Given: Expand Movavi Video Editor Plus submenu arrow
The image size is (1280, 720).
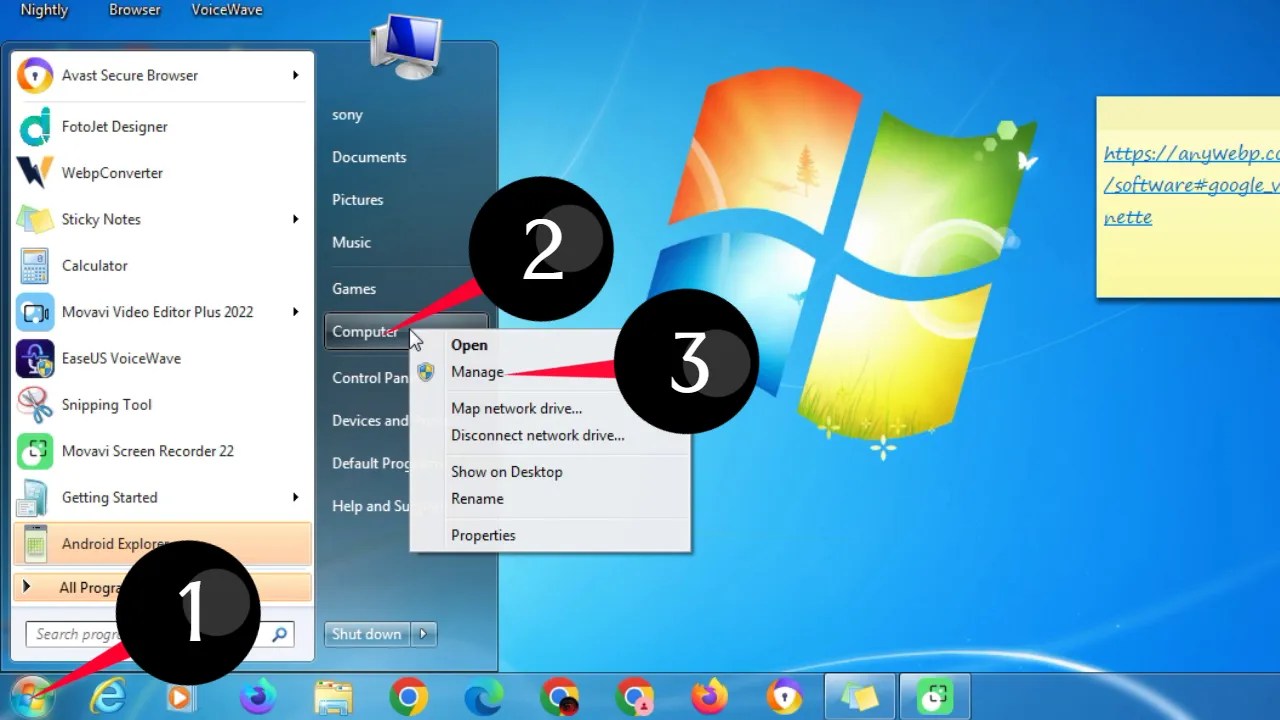Looking at the screenshot, I should pos(295,312).
